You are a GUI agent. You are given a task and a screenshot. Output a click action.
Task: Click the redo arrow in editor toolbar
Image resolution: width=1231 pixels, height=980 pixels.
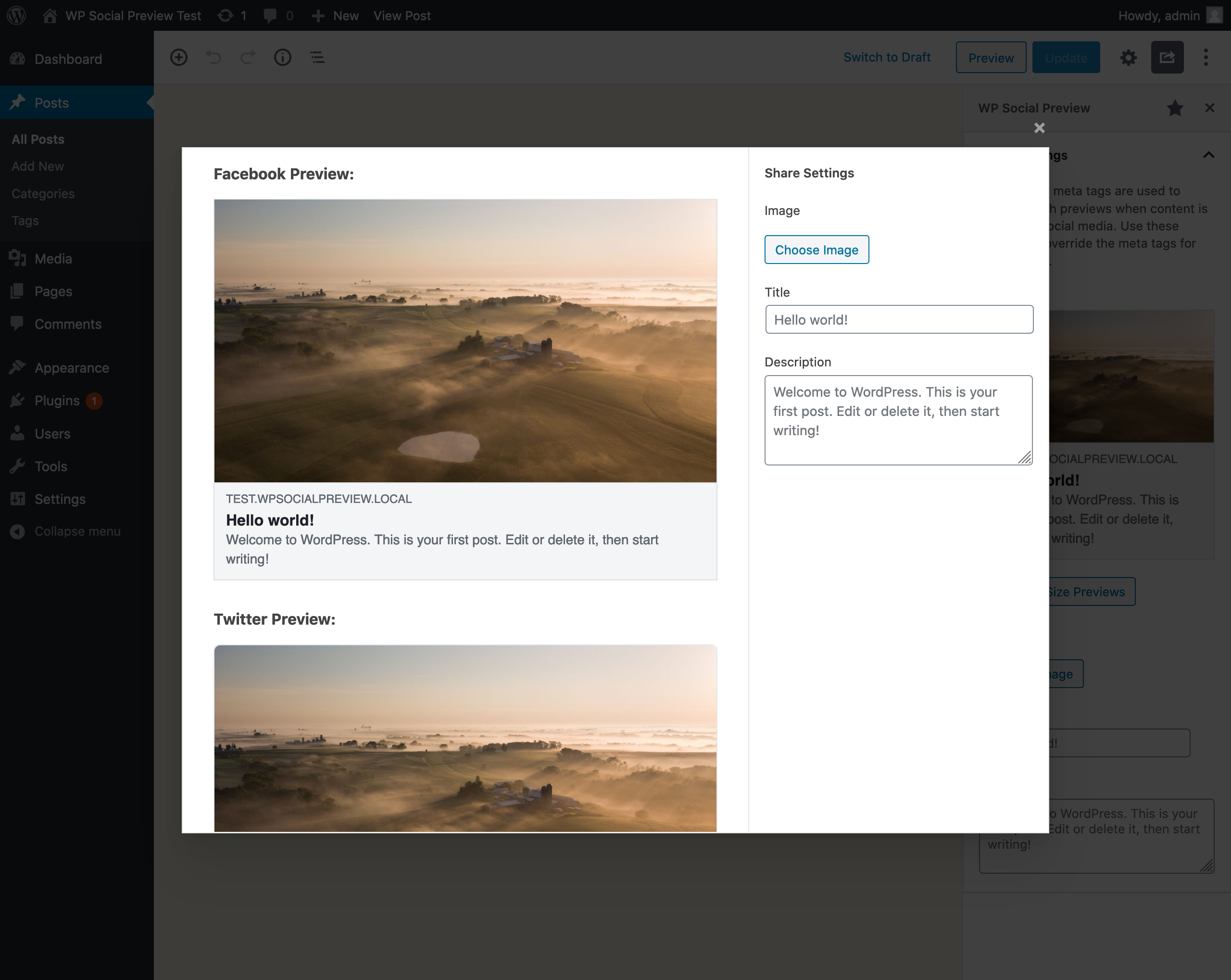click(248, 57)
